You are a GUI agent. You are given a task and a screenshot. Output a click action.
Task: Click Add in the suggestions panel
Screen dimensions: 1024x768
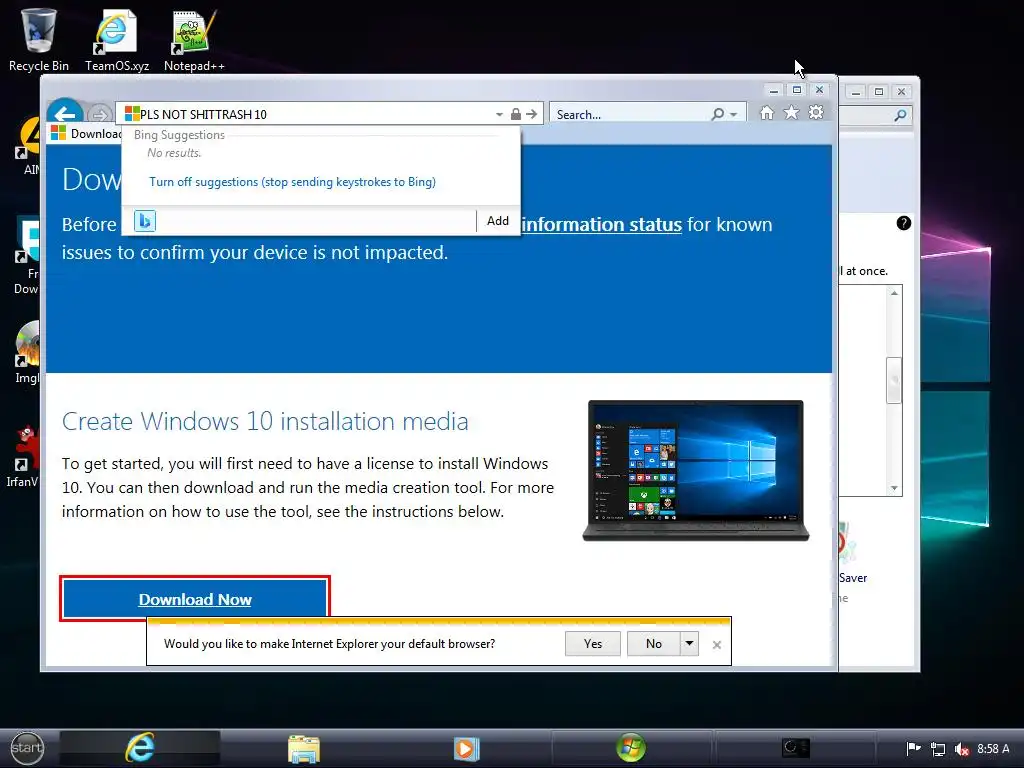point(498,221)
